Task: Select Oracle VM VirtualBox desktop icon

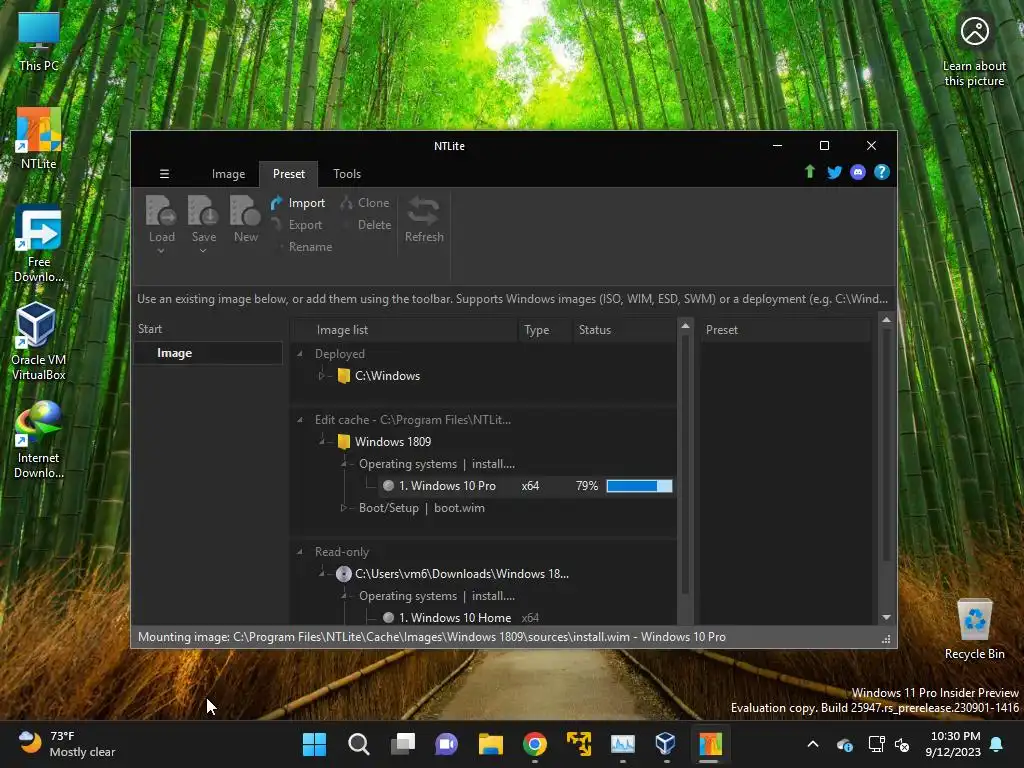Action: (x=39, y=342)
